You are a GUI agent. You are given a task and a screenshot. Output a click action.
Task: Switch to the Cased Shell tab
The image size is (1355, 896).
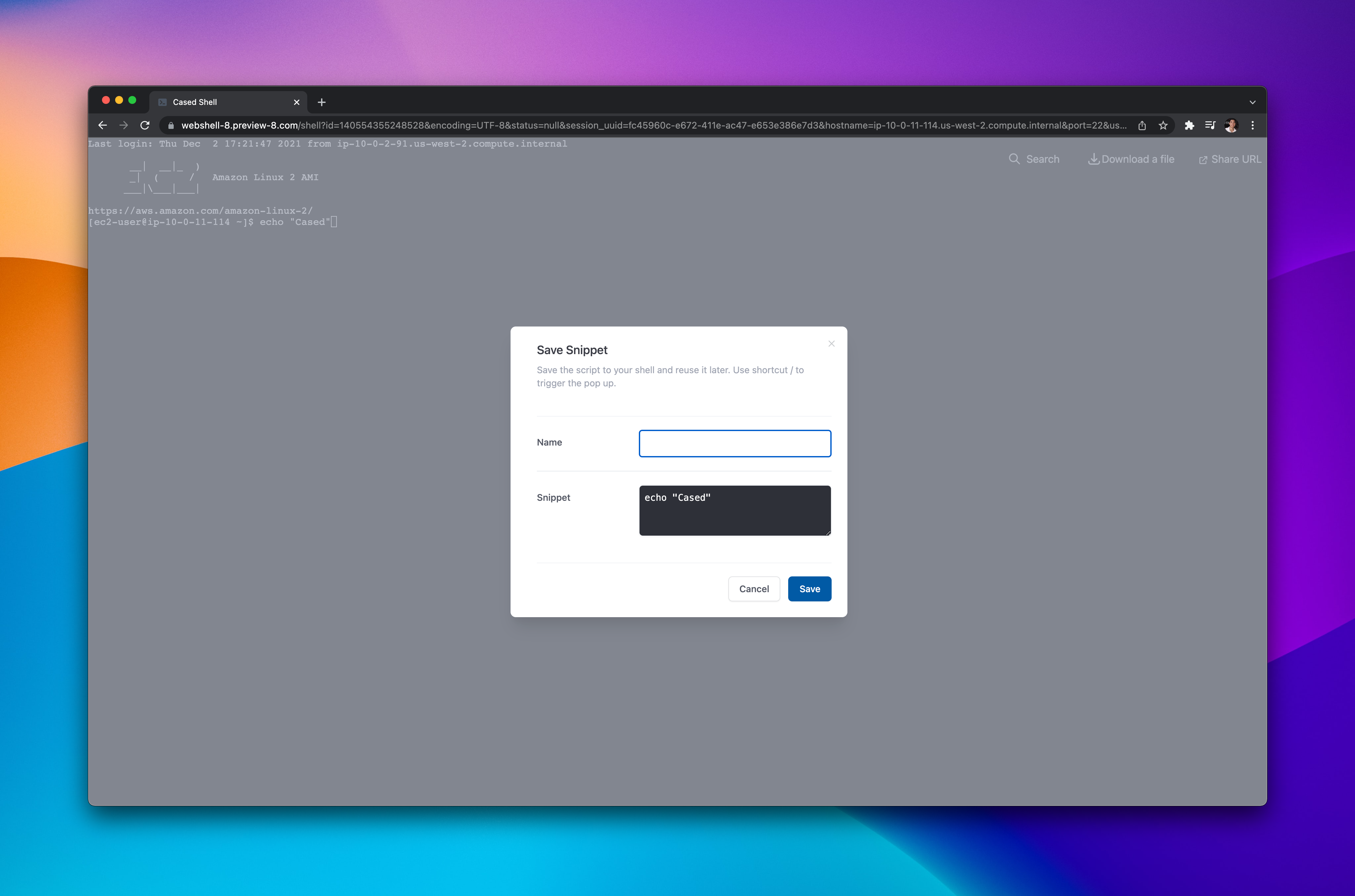coord(229,102)
